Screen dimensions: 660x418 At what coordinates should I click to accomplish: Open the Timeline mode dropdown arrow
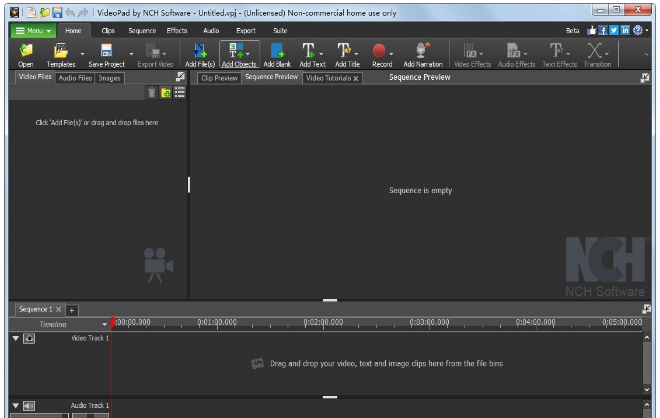point(104,325)
